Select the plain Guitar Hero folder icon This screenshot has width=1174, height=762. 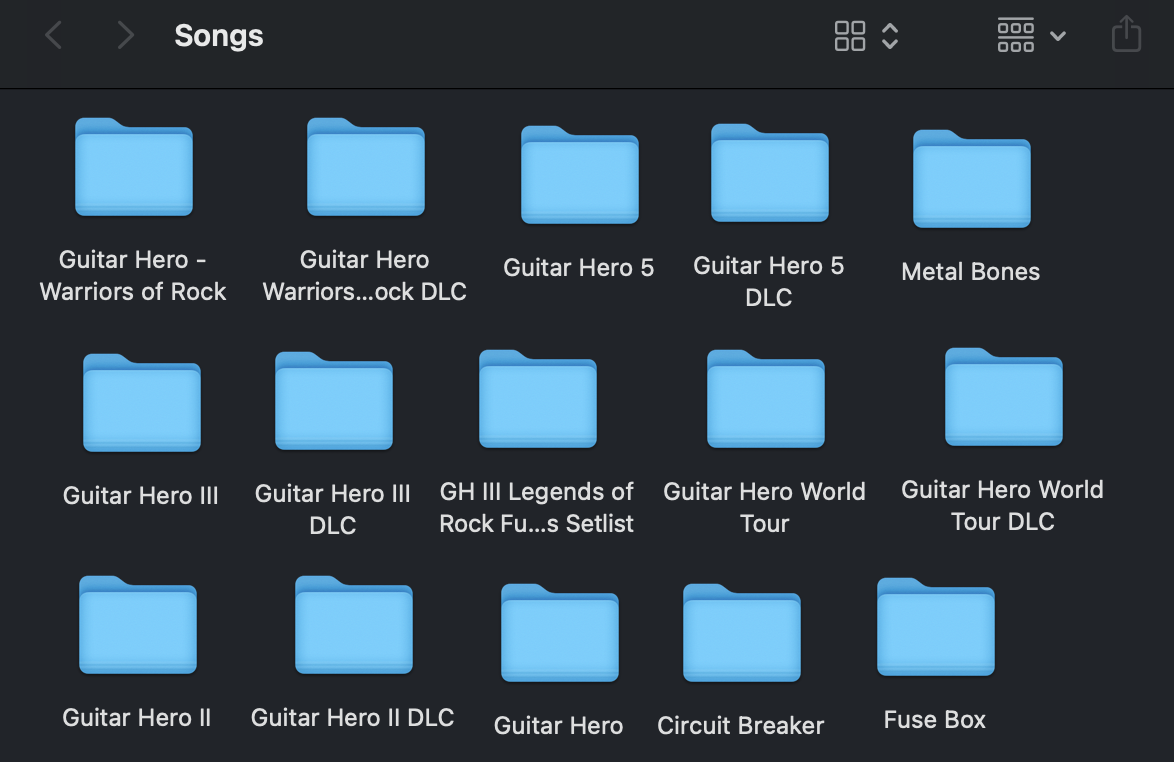(x=560, y=633)
